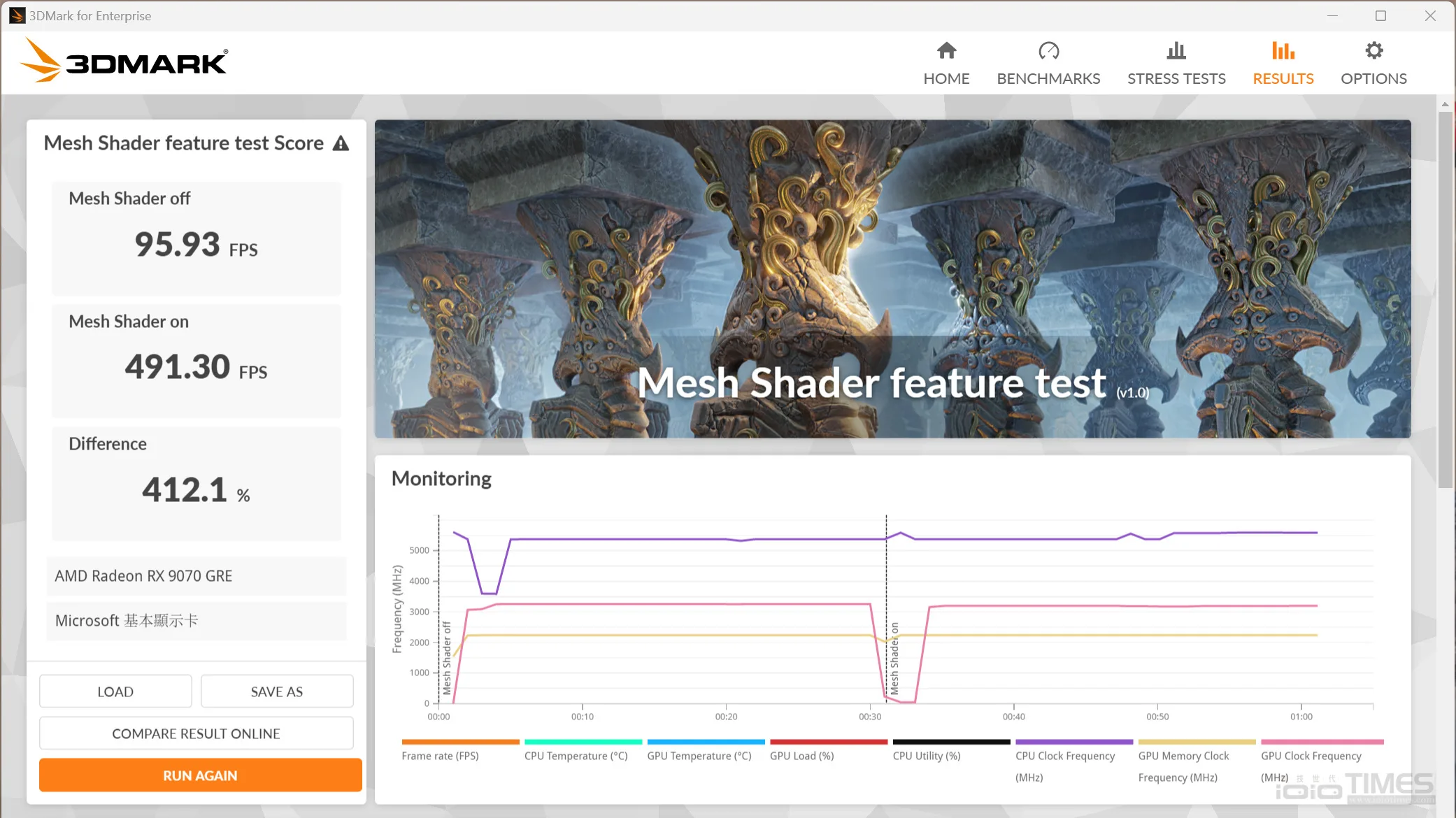Click COMPARE RESULT ONLINE
The image size is (1456, 818).
pos(196,733)
